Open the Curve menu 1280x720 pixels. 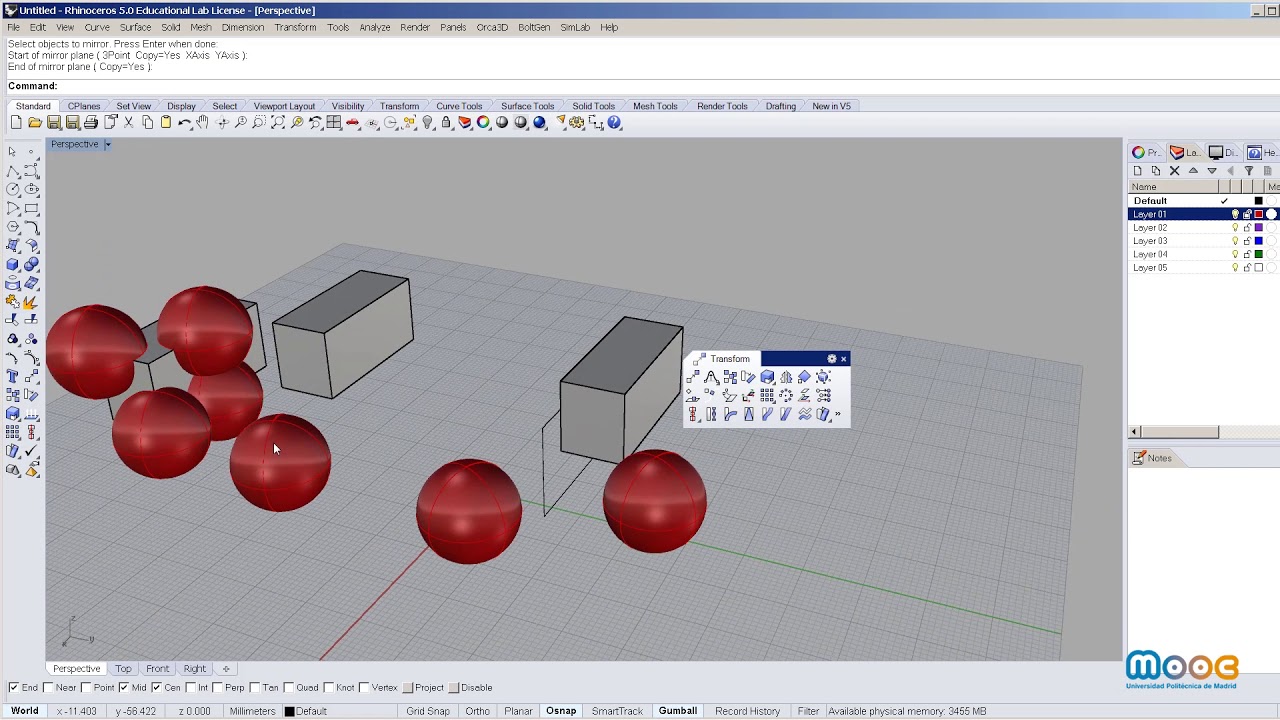point(96,27)
